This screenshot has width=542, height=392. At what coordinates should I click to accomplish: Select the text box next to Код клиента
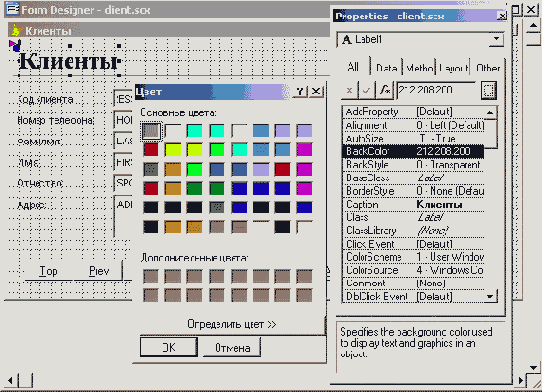[123, 99]
